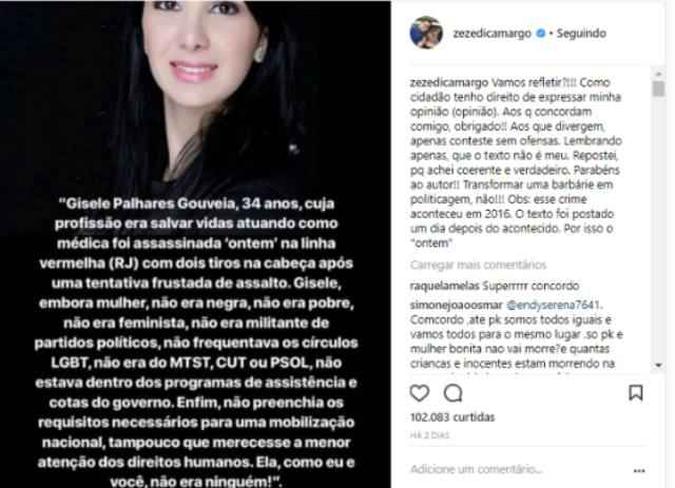This screenshot has width=675, height=488.
Task: Click the comments scrollbar up arrow
Action: 659,74
